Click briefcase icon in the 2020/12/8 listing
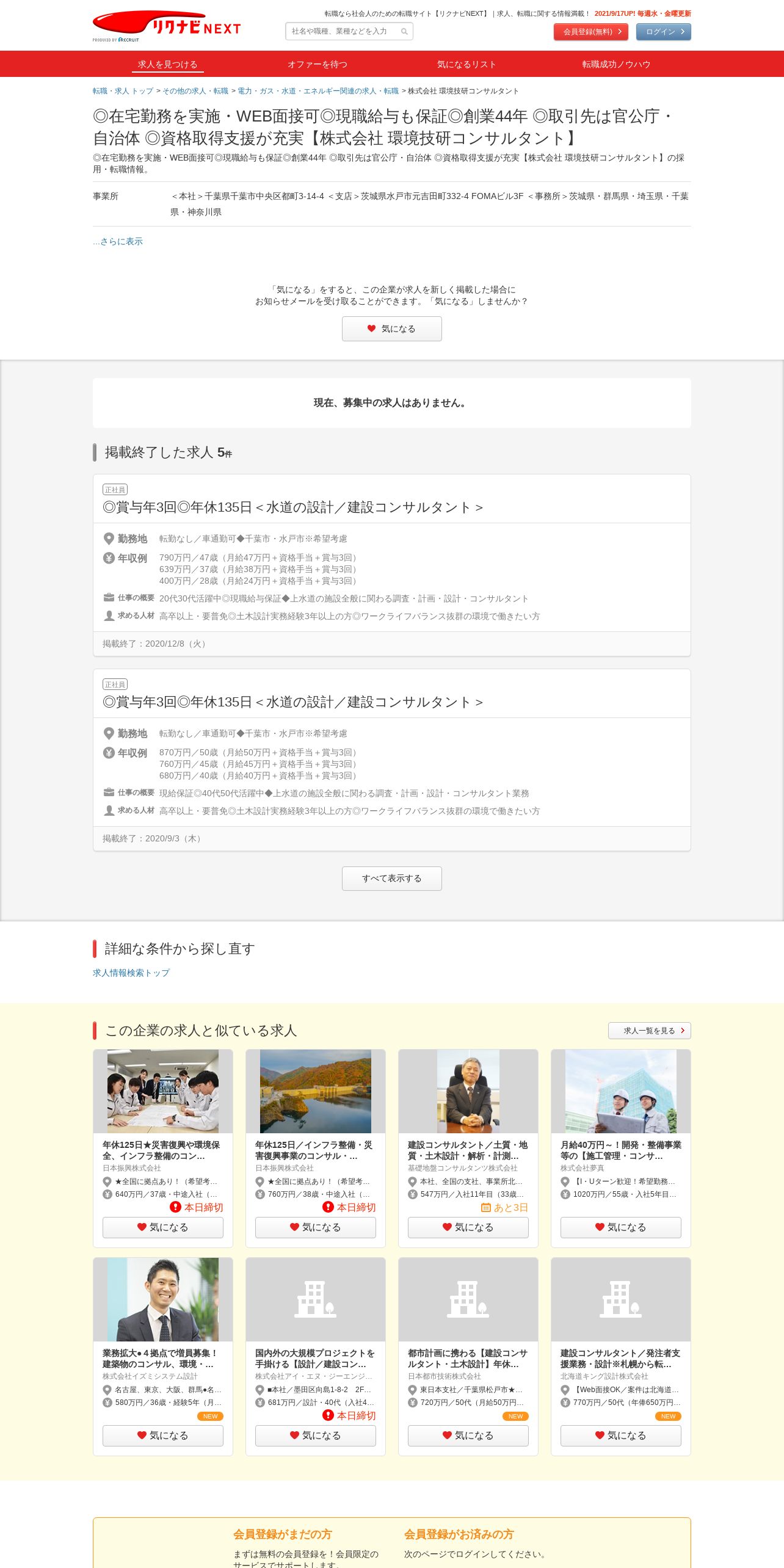This screenshot has width=784, height=1568. click(x=109, y=598)
